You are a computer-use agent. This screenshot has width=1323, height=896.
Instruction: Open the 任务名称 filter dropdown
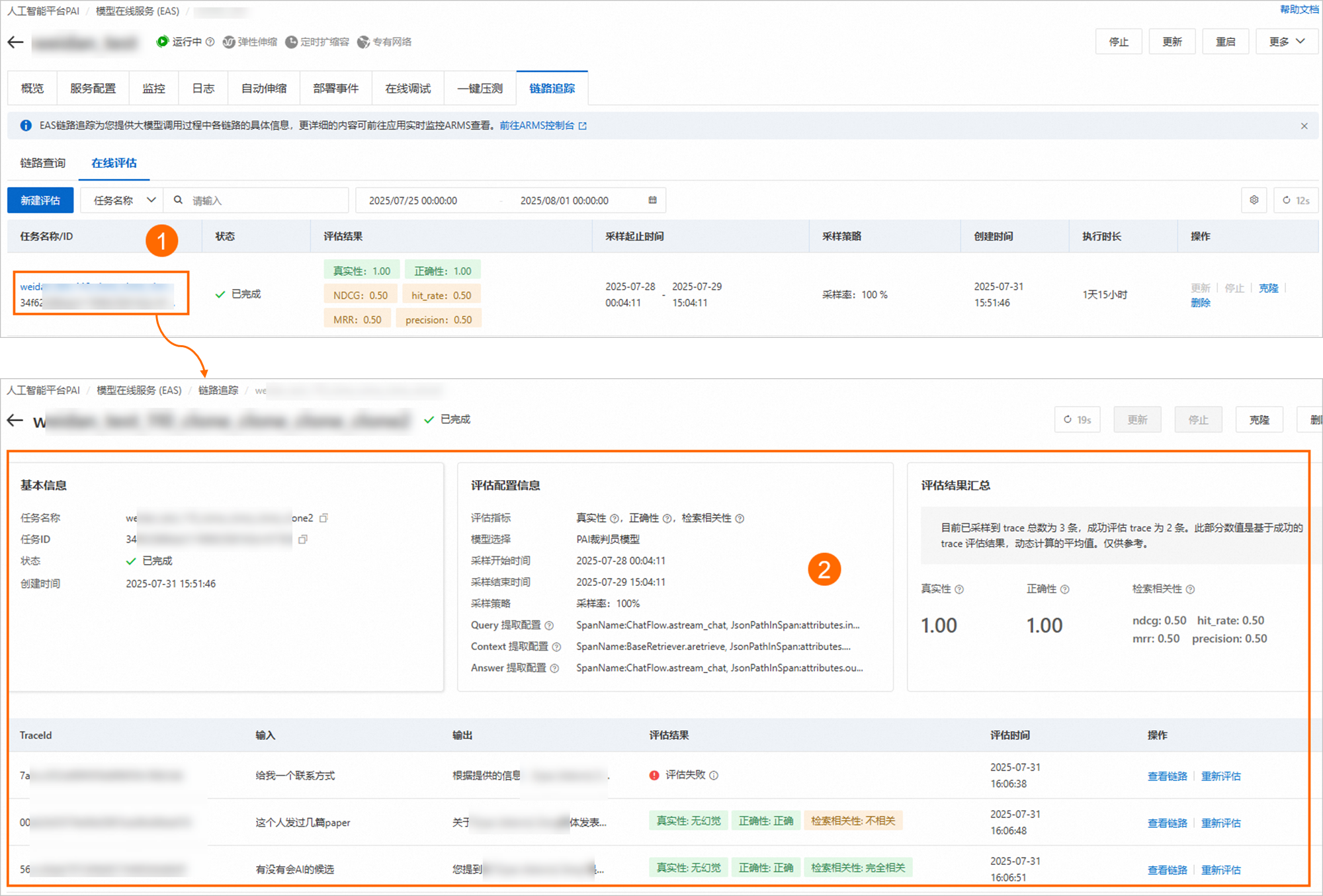122,200
